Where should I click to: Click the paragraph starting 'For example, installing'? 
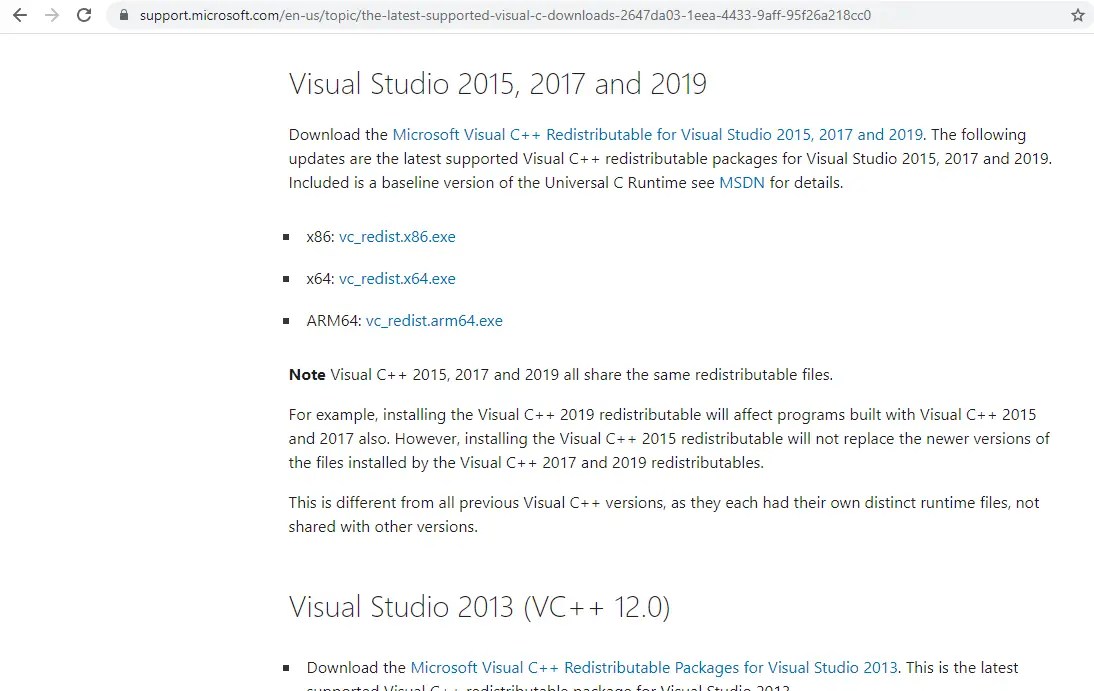tap(669, 439)
